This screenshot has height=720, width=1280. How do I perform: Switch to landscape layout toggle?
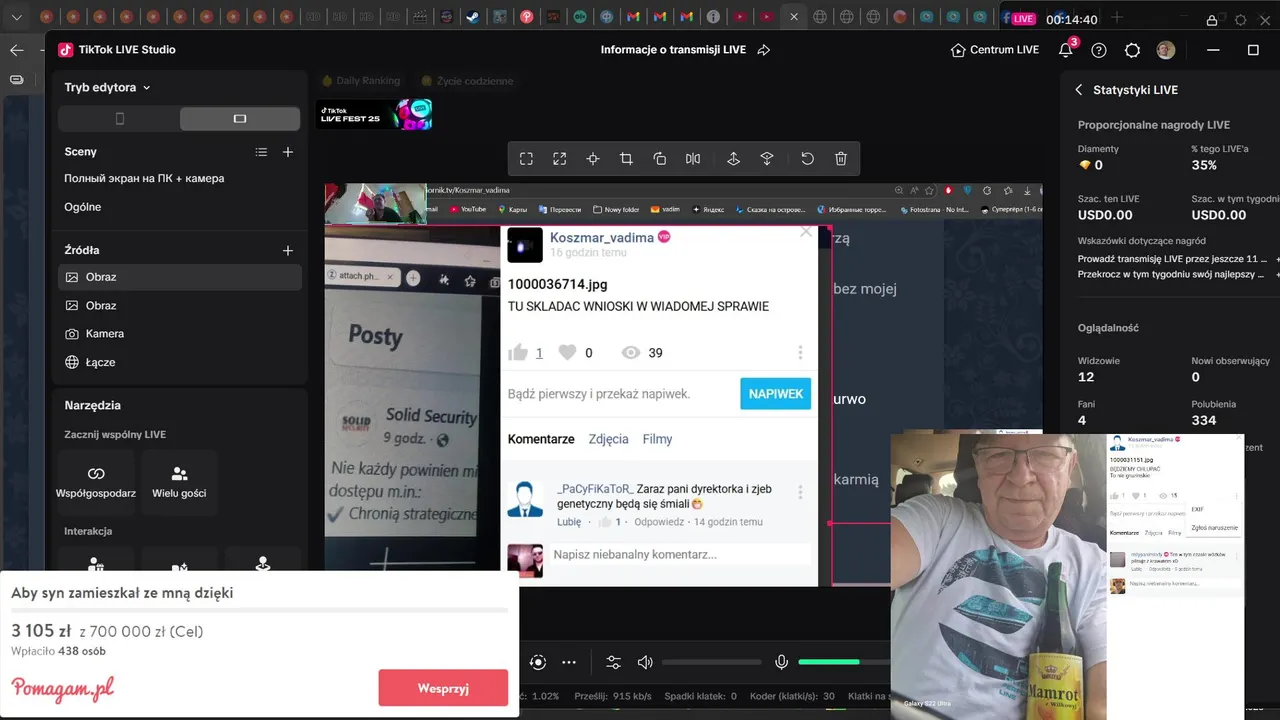[240, 119]
